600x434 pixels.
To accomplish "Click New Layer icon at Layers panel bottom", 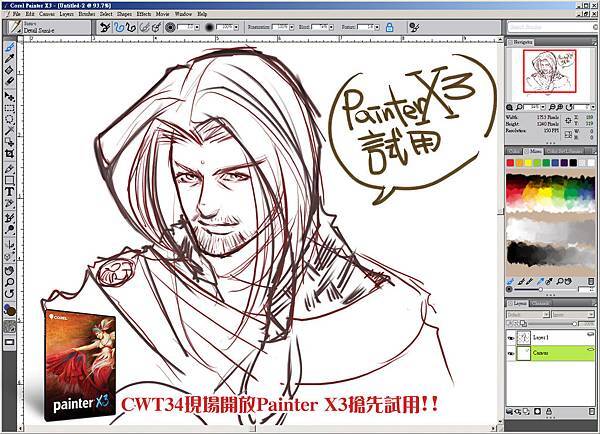I will tap(527, 412).
